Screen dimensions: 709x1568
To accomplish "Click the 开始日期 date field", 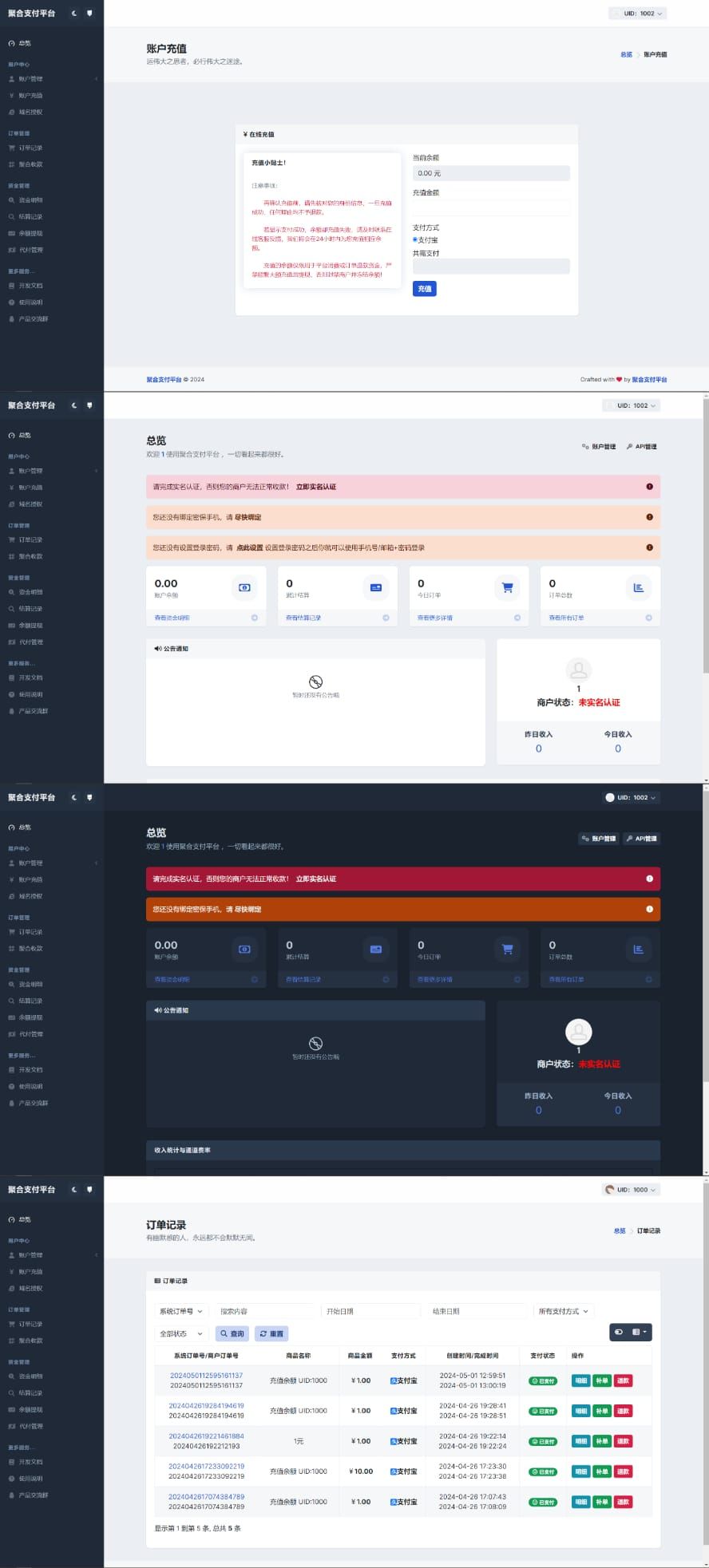I will [370, 1311].
